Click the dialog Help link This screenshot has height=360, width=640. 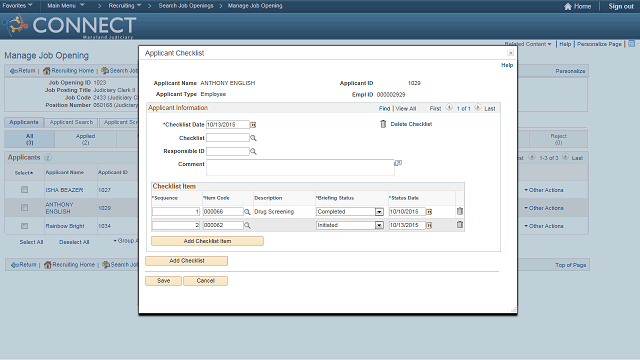(x=507, y=65)
